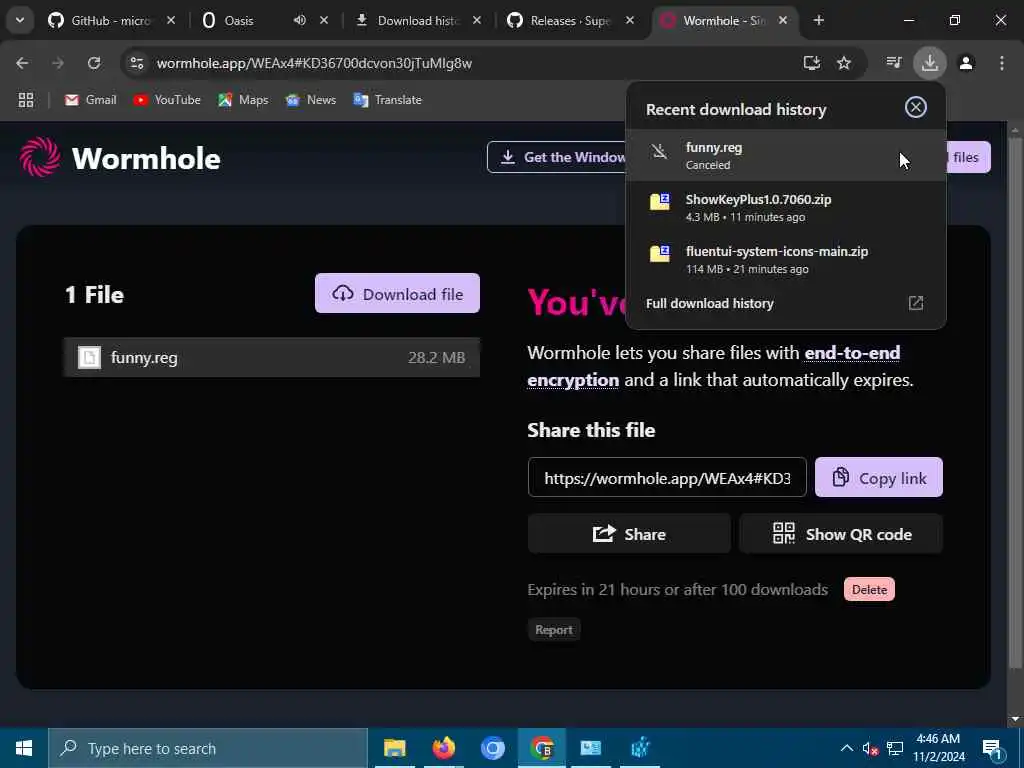The width and height of the screenshot is (1024, 768).
Task: Click the network tray icon
Action: [x=895, y=748]
